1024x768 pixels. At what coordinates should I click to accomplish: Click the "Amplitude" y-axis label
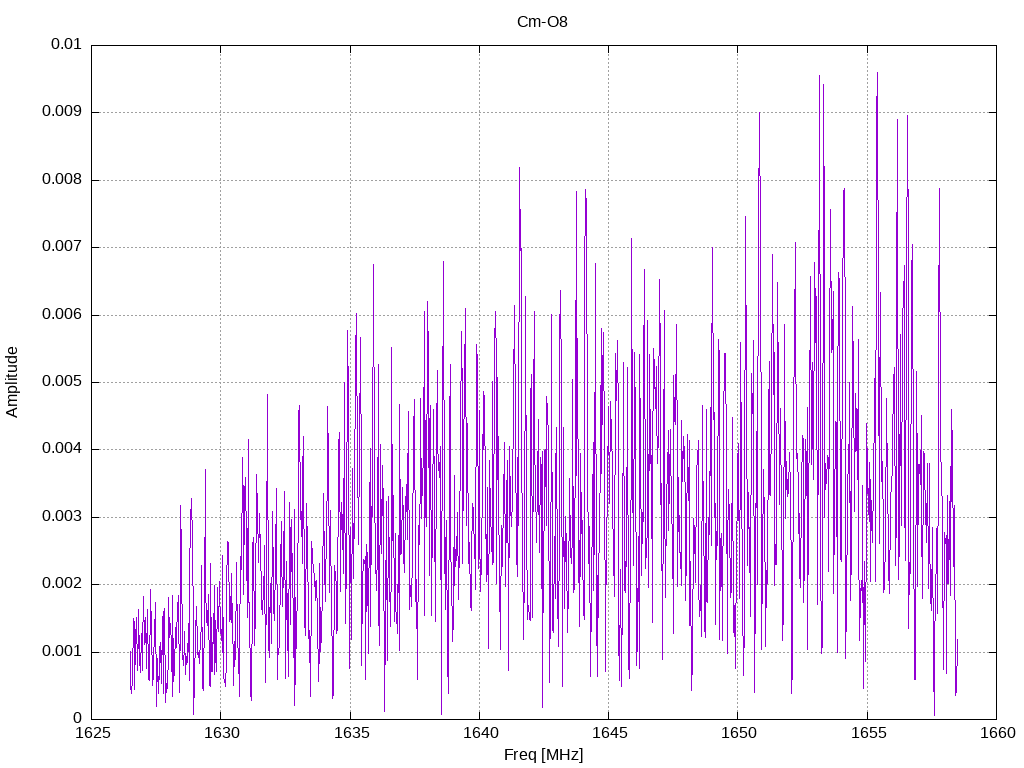pyautogui.click(x=12, y=382)
